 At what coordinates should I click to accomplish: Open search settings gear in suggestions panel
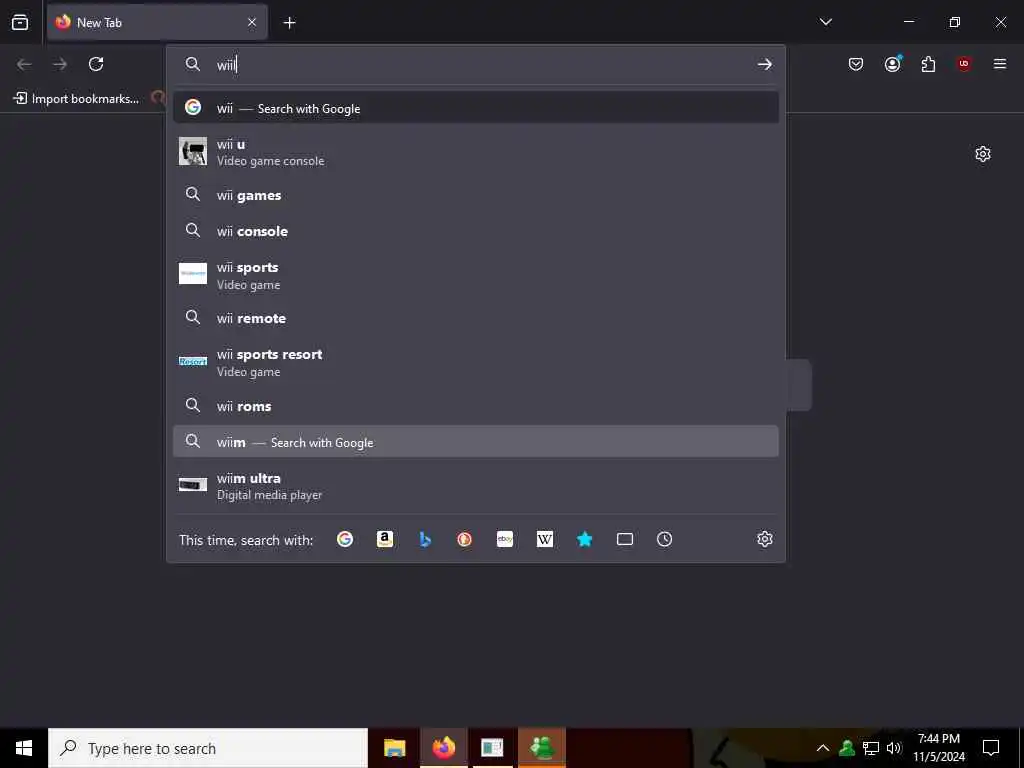click(765, 539)
